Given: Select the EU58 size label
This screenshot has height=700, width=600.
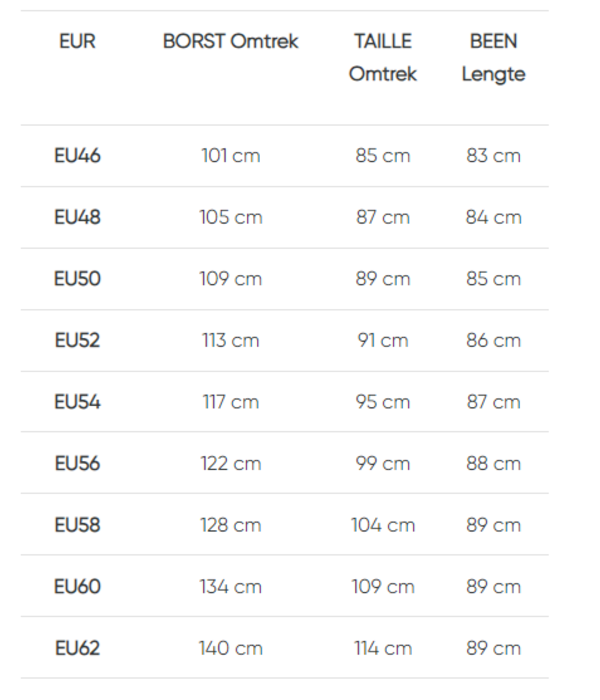Looking at the screenshot, I should pos(77,525).
